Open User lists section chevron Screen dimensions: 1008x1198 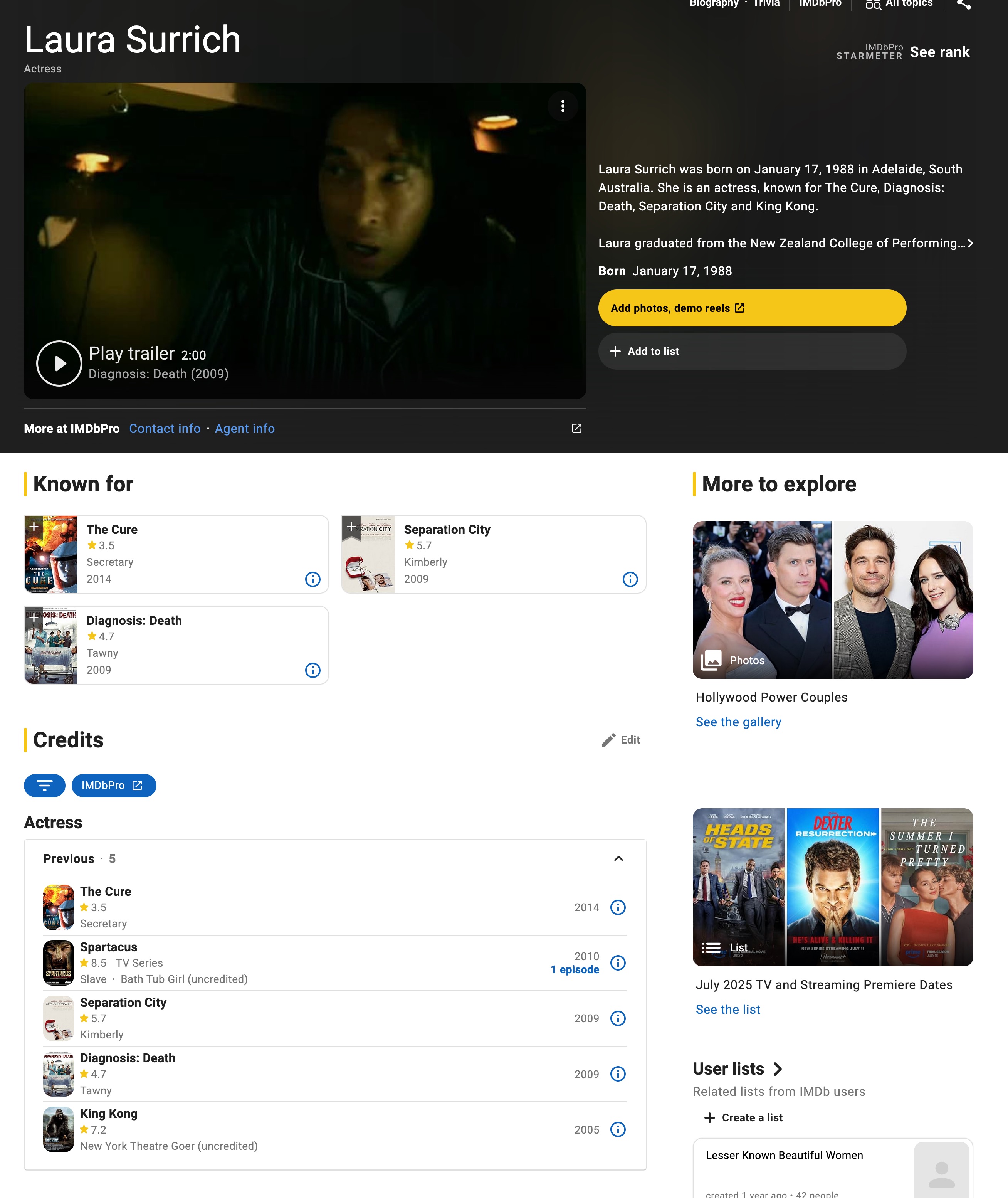tap(778, 1069)
